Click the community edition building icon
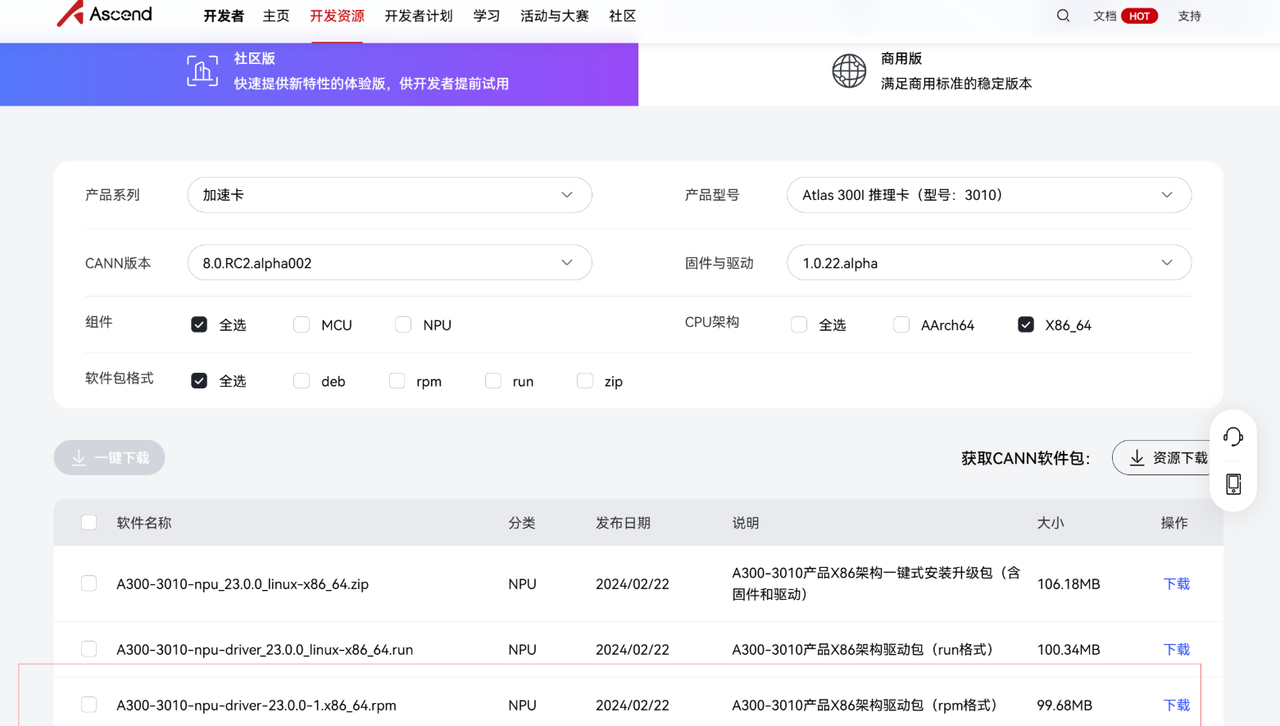 point(202,71)
